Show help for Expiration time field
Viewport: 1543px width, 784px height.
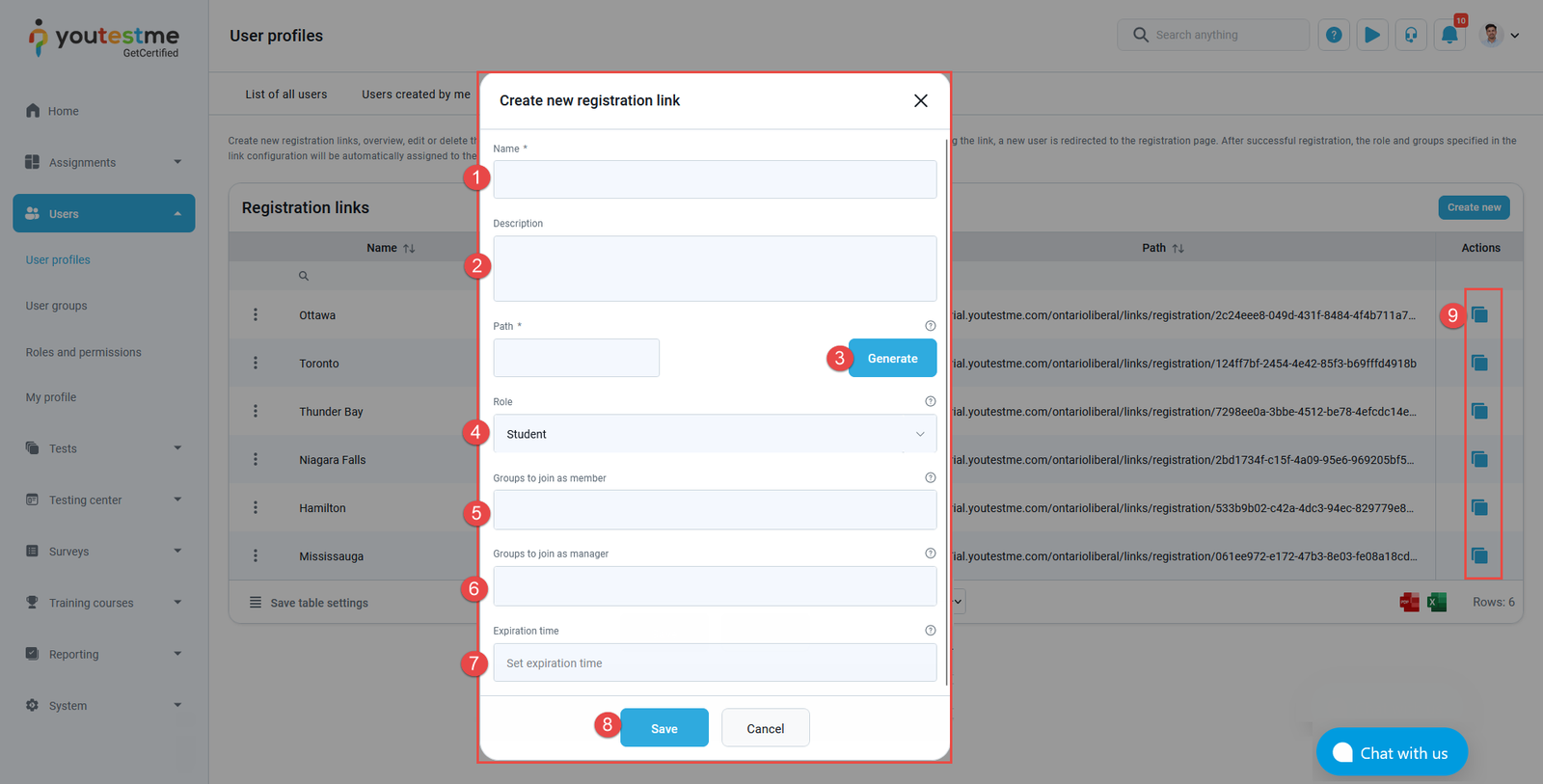930,631
